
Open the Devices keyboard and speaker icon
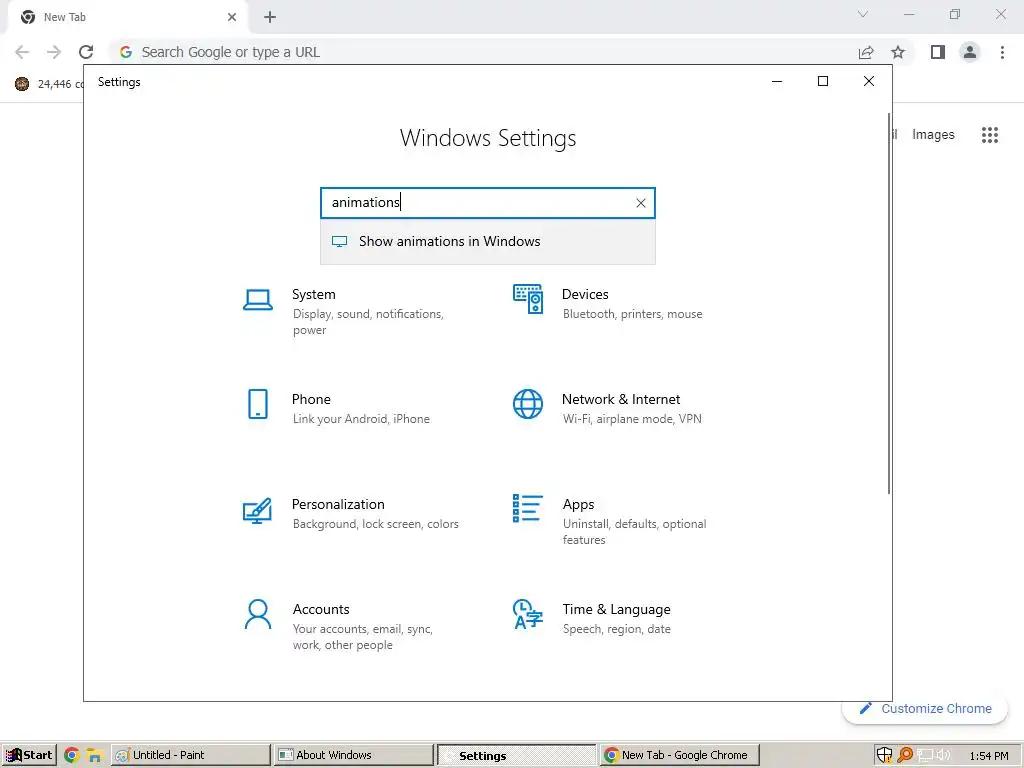point(528,299)
